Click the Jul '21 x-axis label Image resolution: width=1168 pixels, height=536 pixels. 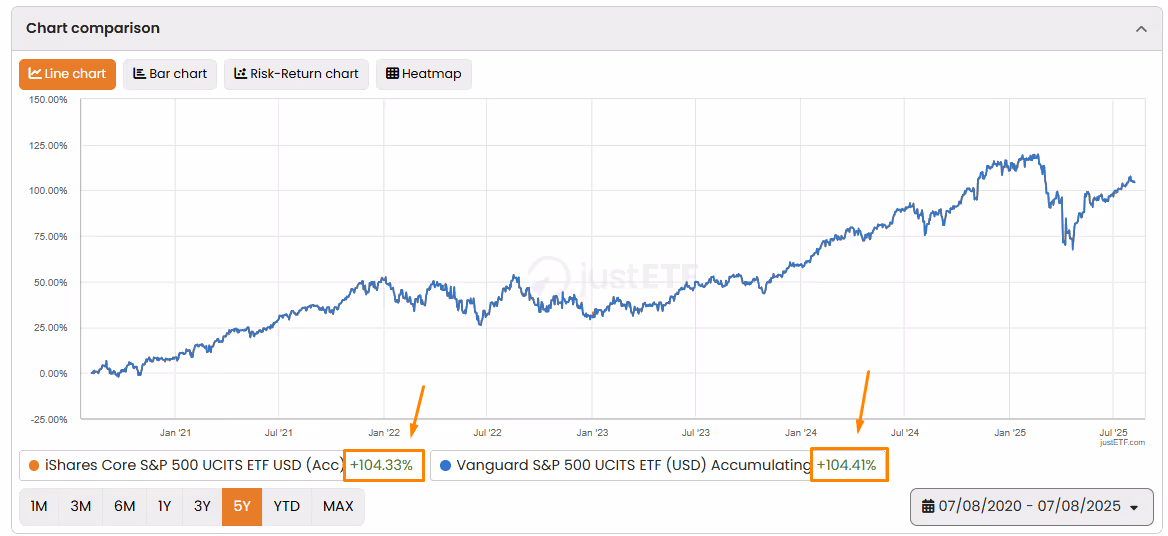click(279, 432)
